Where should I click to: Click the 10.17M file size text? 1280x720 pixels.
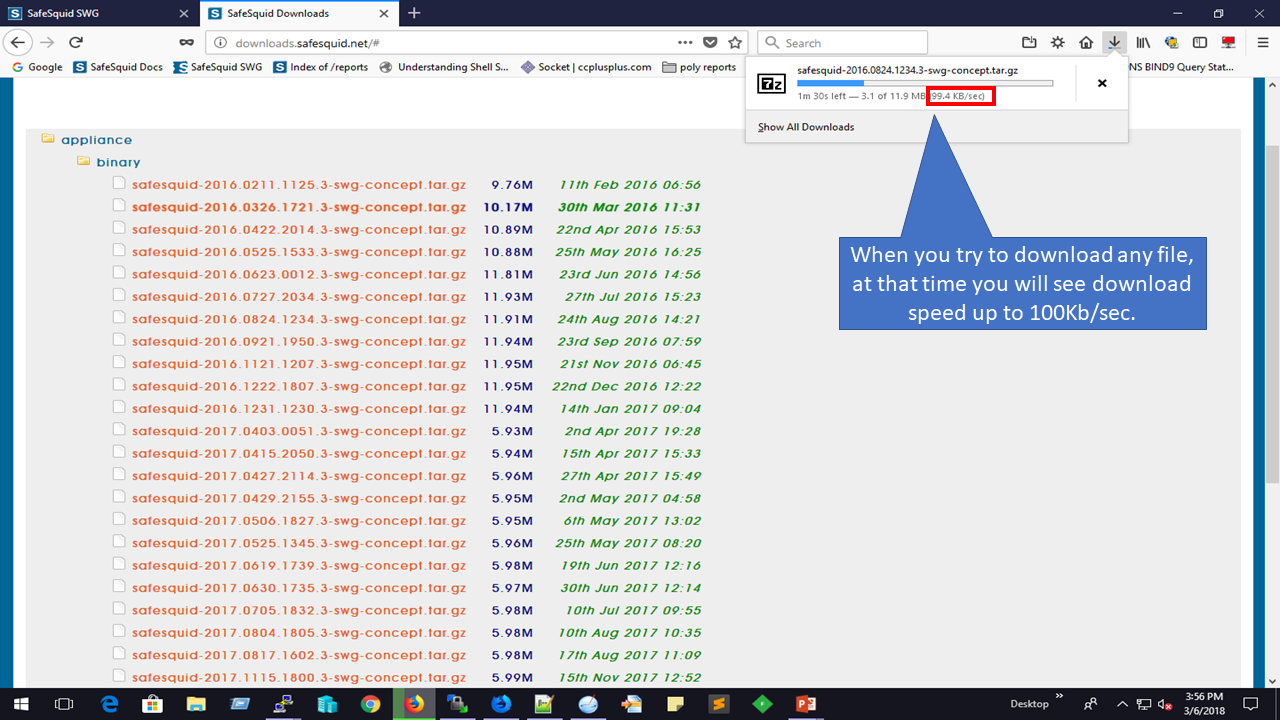[508, 207]
